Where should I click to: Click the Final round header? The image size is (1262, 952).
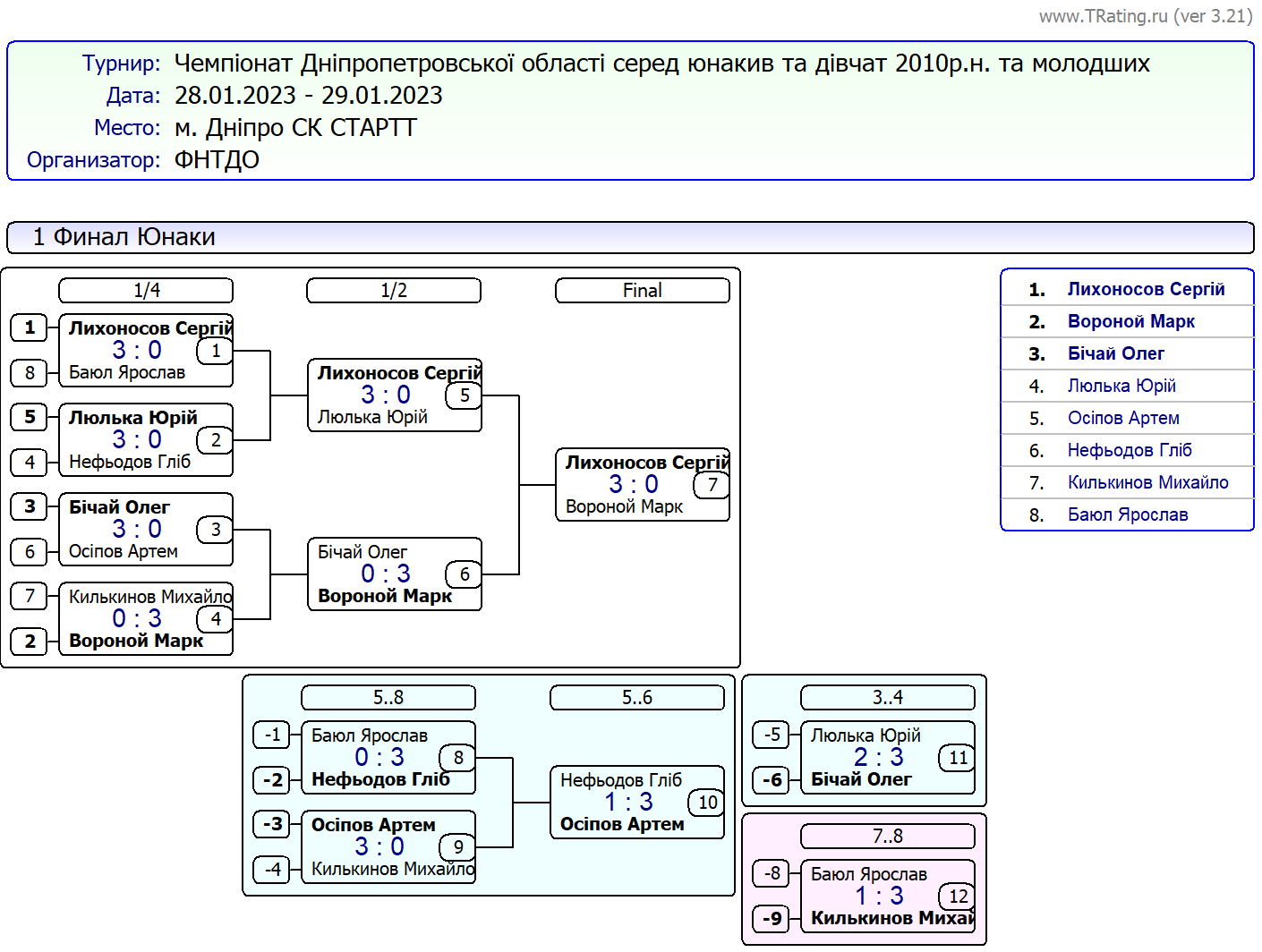[x=642, y=291]
